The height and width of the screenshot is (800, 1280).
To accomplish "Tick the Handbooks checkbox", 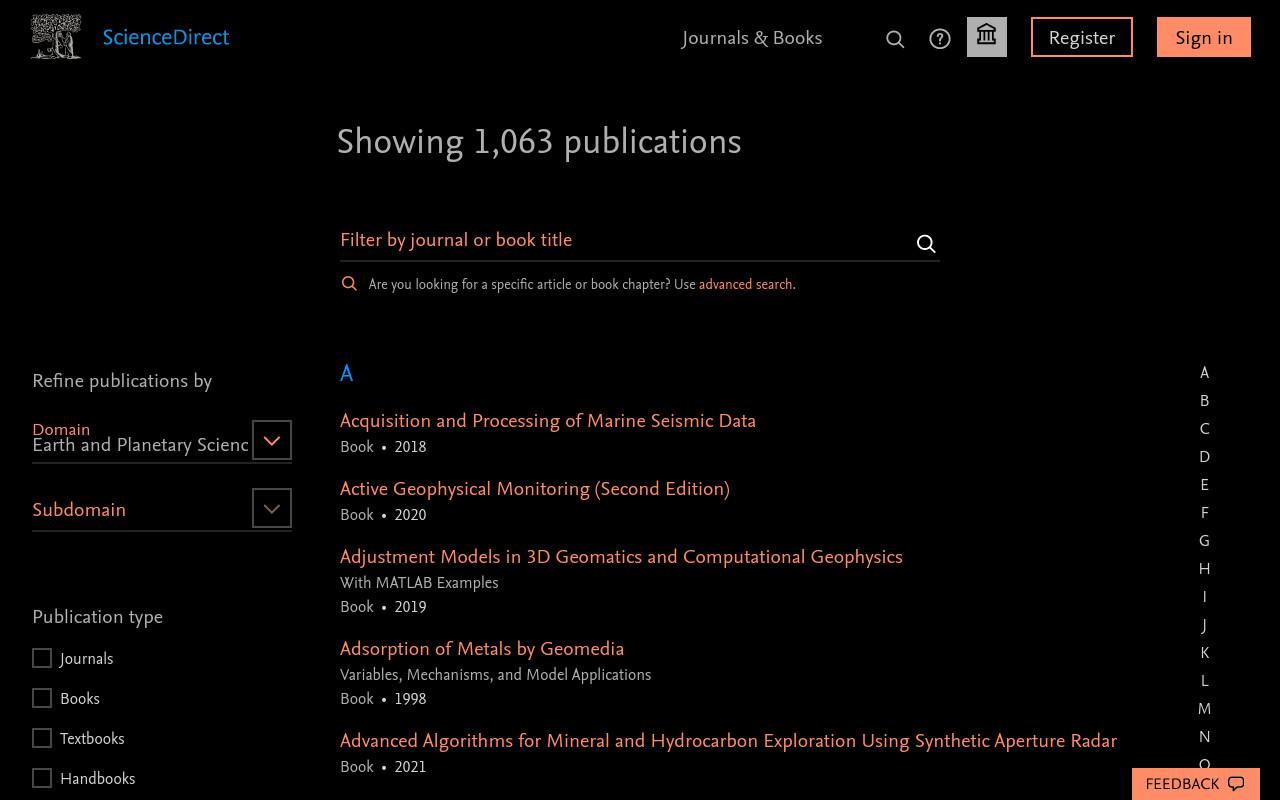I will click(x=42, y=778).
